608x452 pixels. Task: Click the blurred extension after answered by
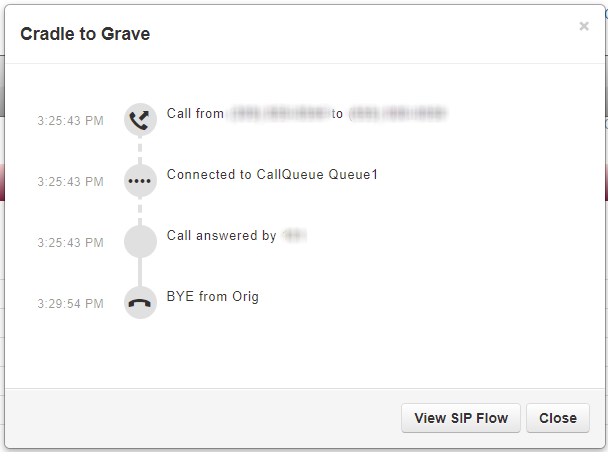294,235
